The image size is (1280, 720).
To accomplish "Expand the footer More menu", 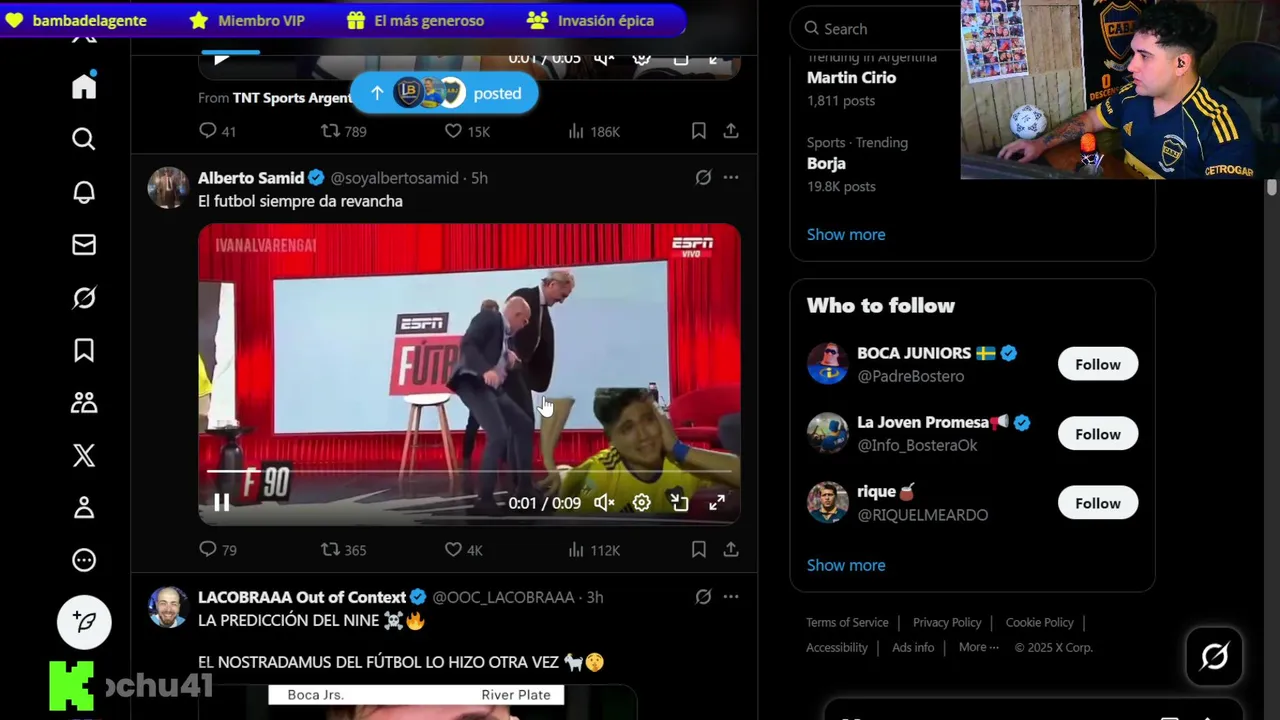I will tap(979, 647).
